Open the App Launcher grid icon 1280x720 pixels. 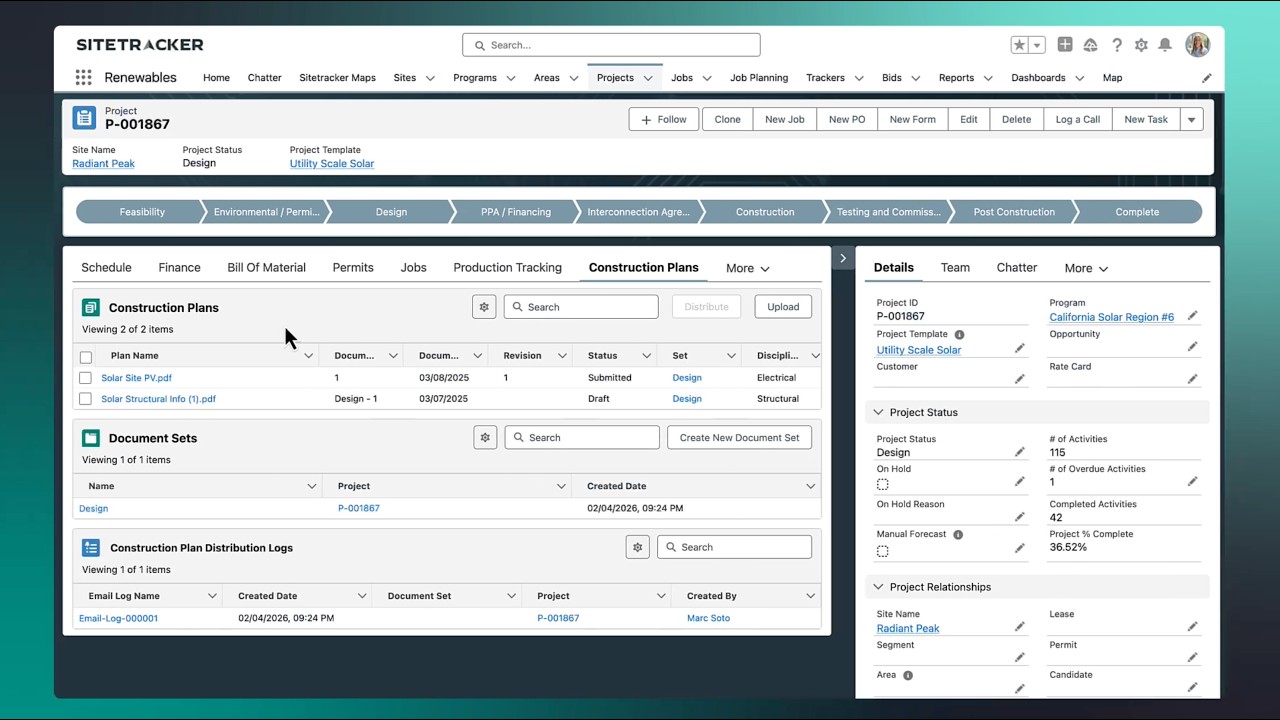[83, 78]
